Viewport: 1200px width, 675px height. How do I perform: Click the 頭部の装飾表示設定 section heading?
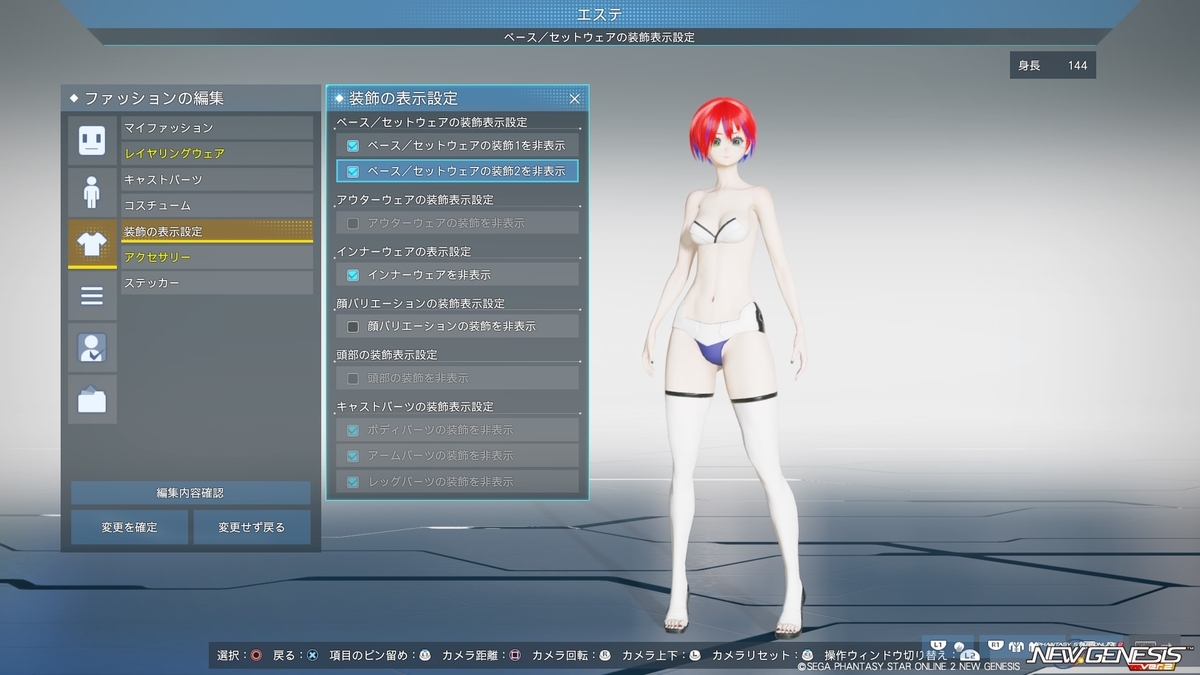(387, 355)
